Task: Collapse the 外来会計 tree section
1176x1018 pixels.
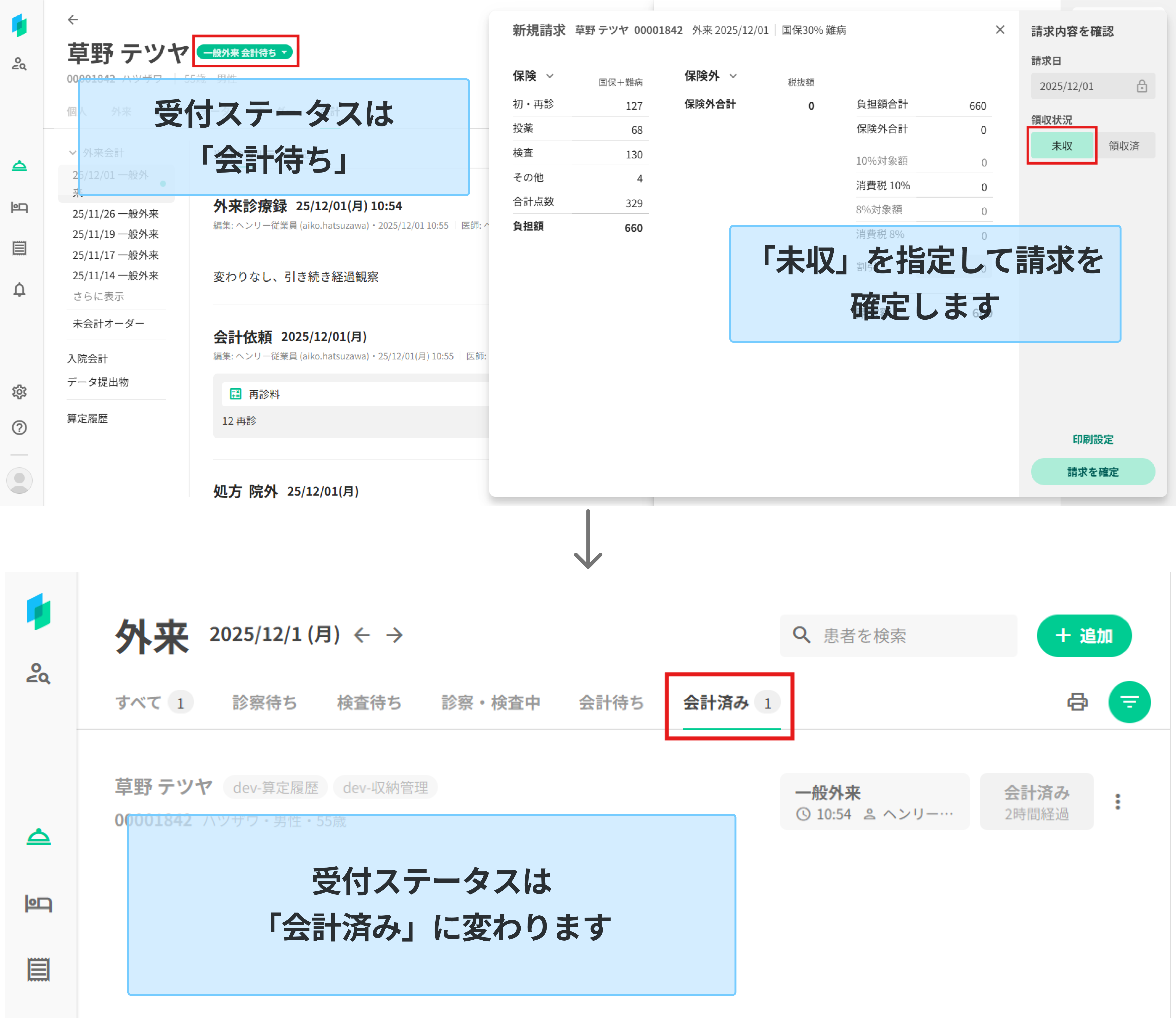Action: (x=73, y=153)
